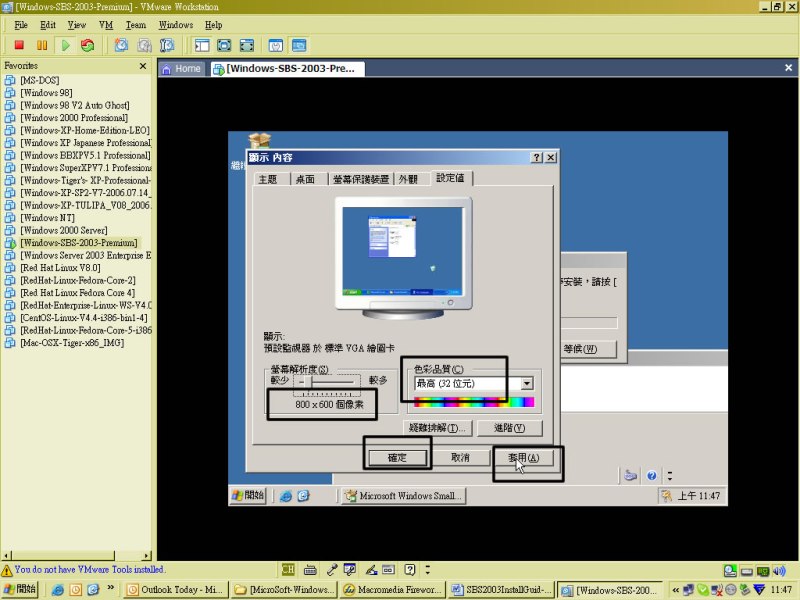
Task: Switch to summary view toolbar icon
Action: click(276, 45)
